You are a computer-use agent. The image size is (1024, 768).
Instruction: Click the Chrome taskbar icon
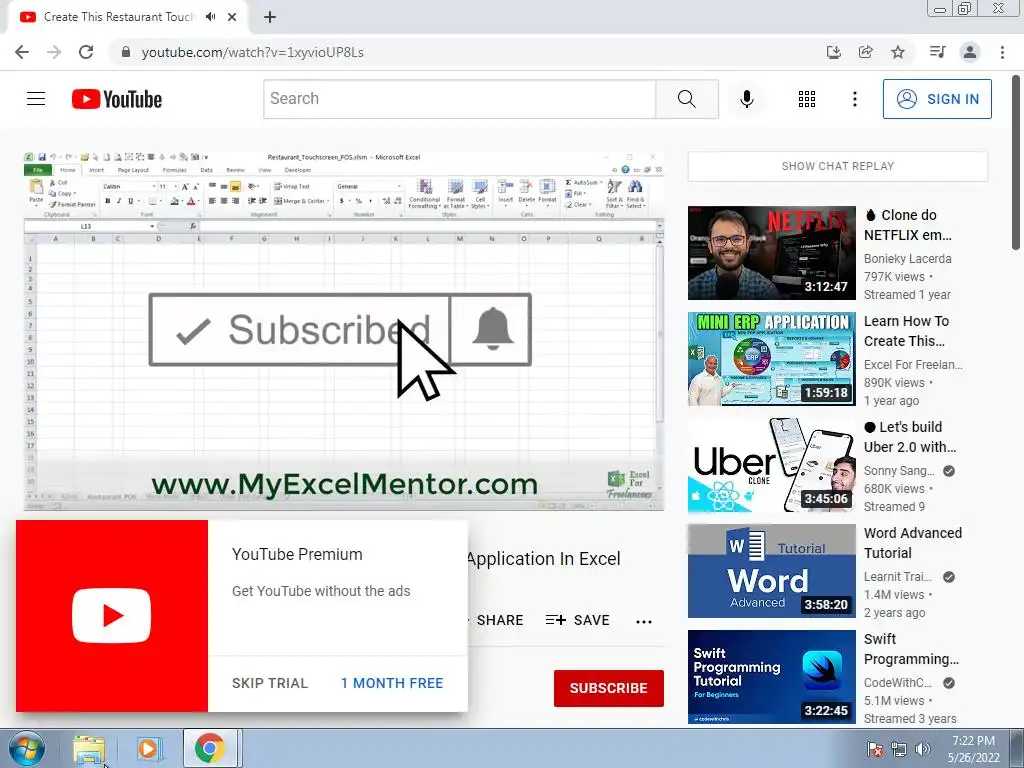click(209, 748)
